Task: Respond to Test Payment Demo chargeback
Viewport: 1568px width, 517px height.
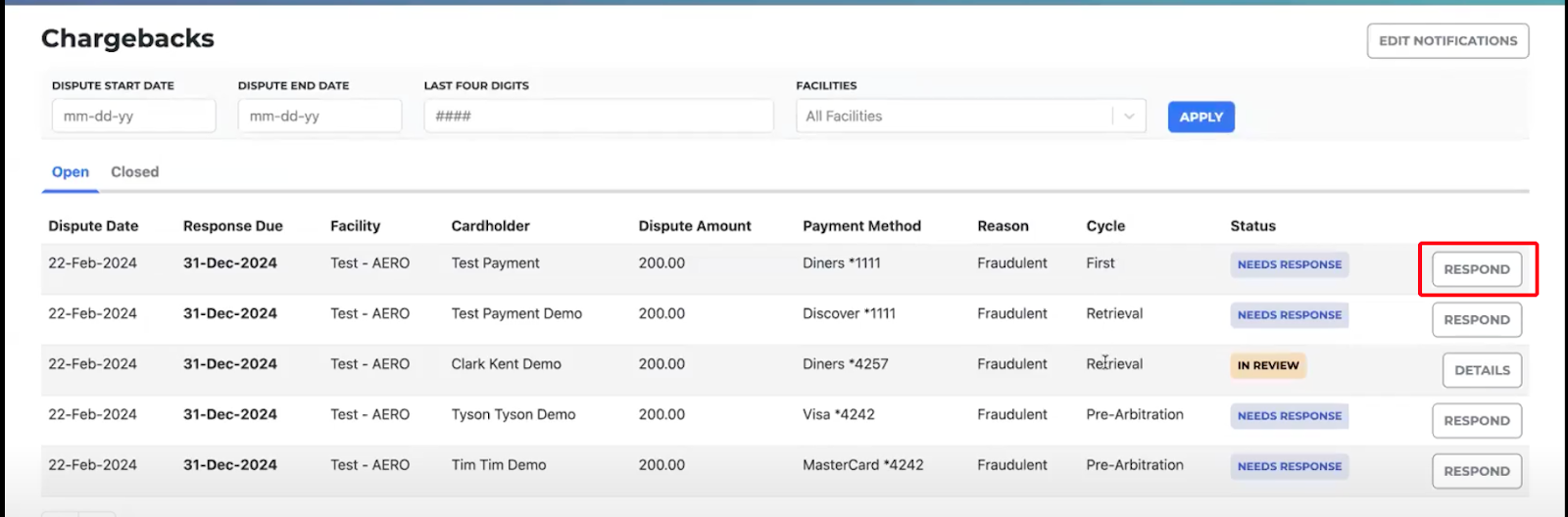Action: [x=1477, y=320]
